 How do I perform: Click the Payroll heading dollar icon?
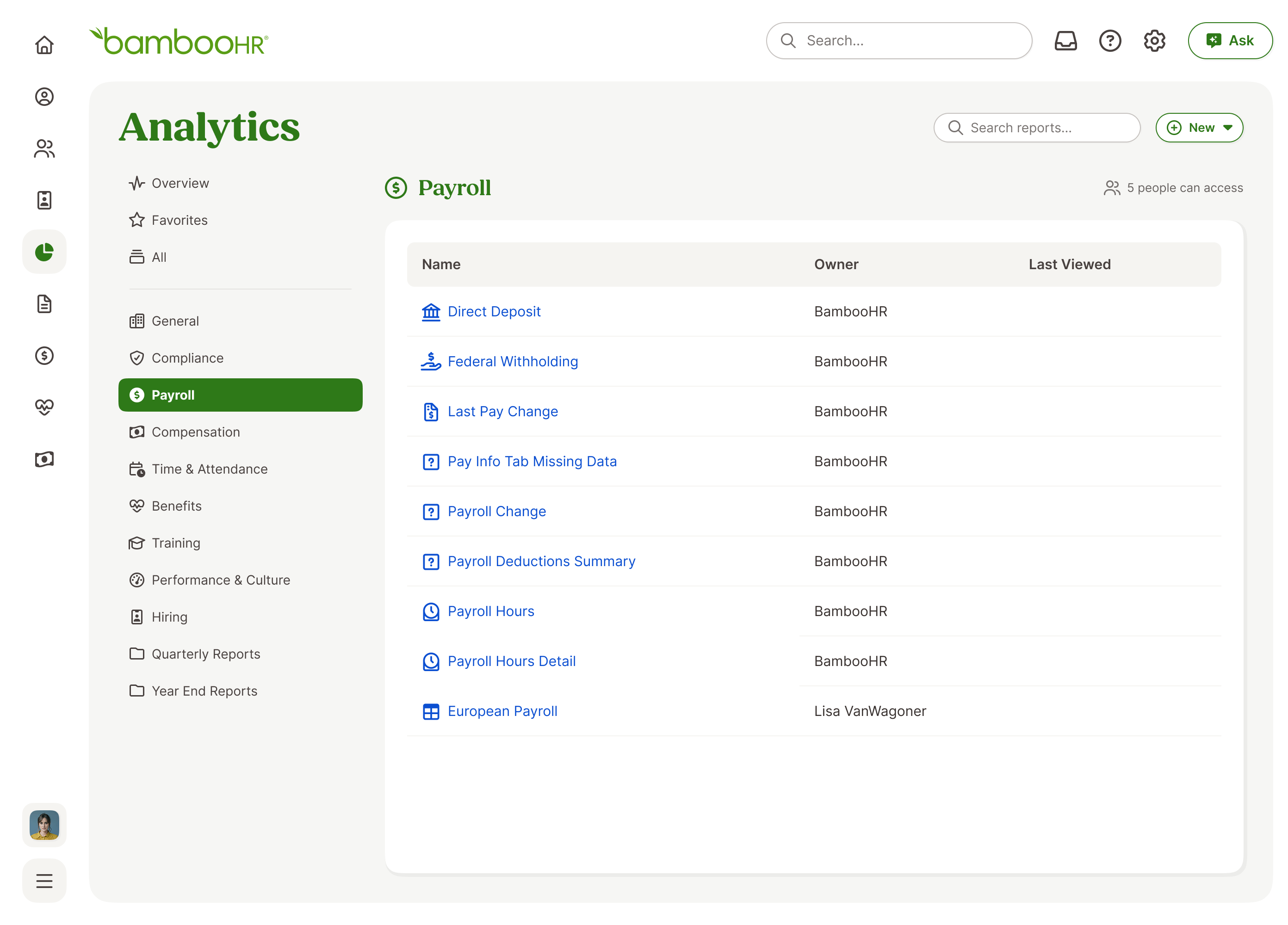396,188
